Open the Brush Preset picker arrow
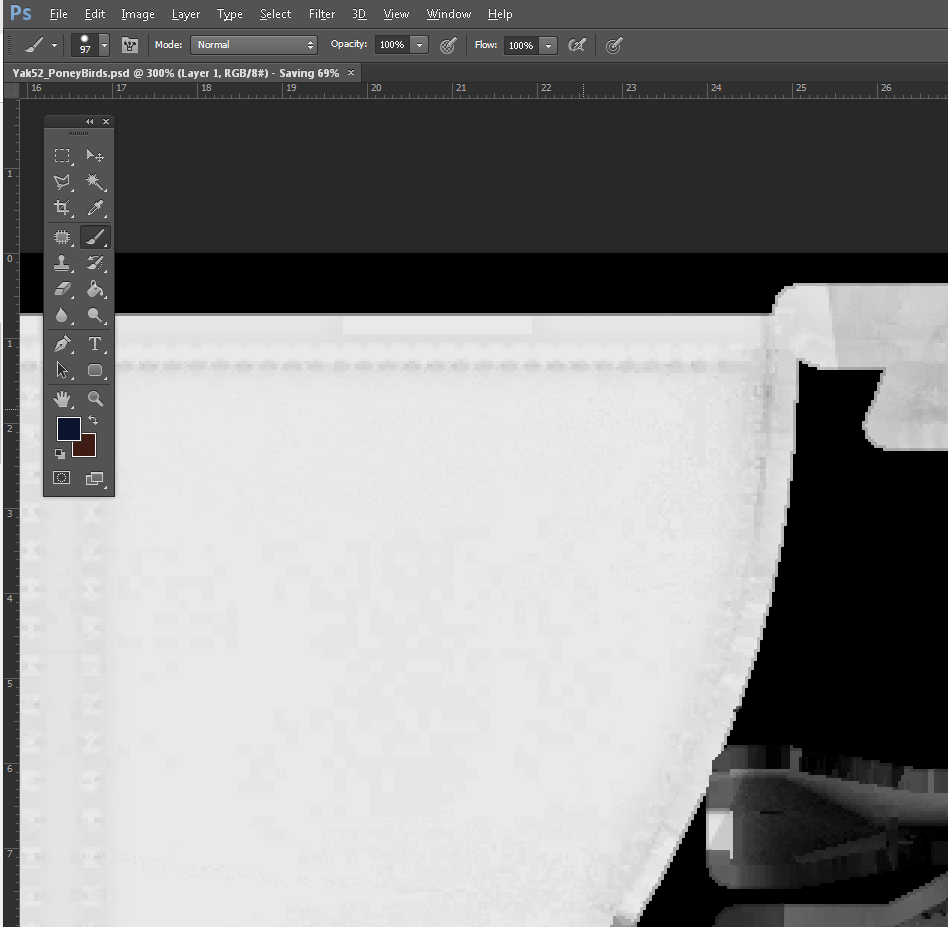Image resolution: width=948 pixels, height=927 pixels. pos(104,45)
